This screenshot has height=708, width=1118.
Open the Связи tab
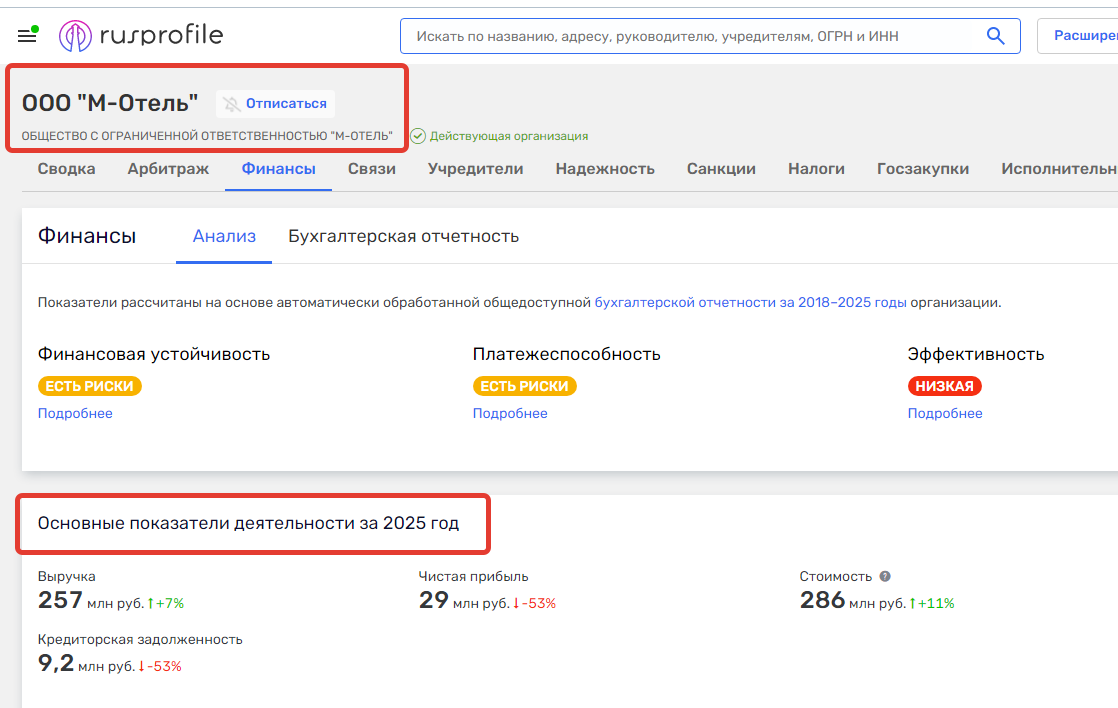tap(372, 169)
